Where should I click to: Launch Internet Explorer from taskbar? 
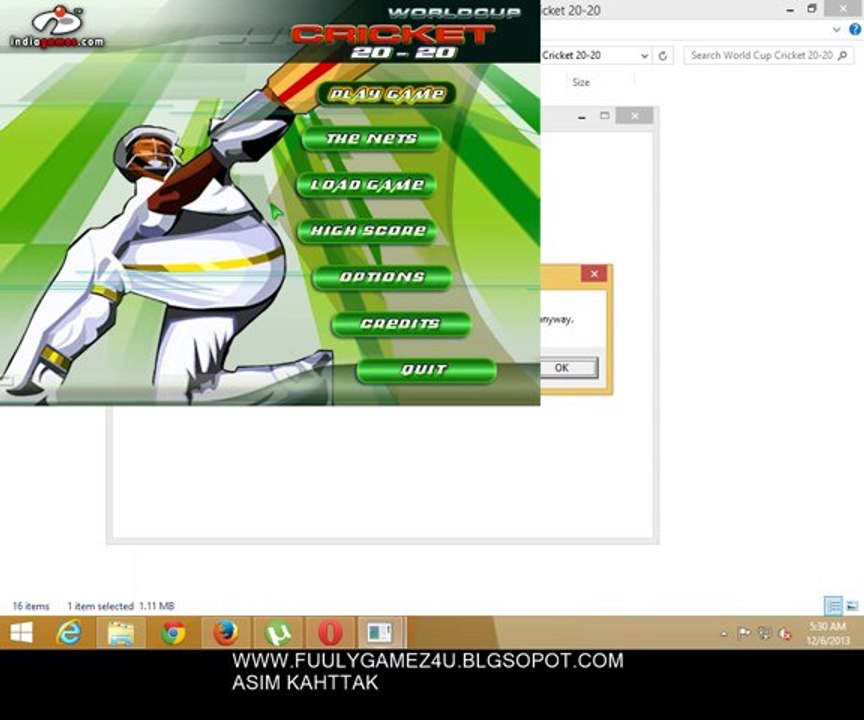click(x=69, y=633)
